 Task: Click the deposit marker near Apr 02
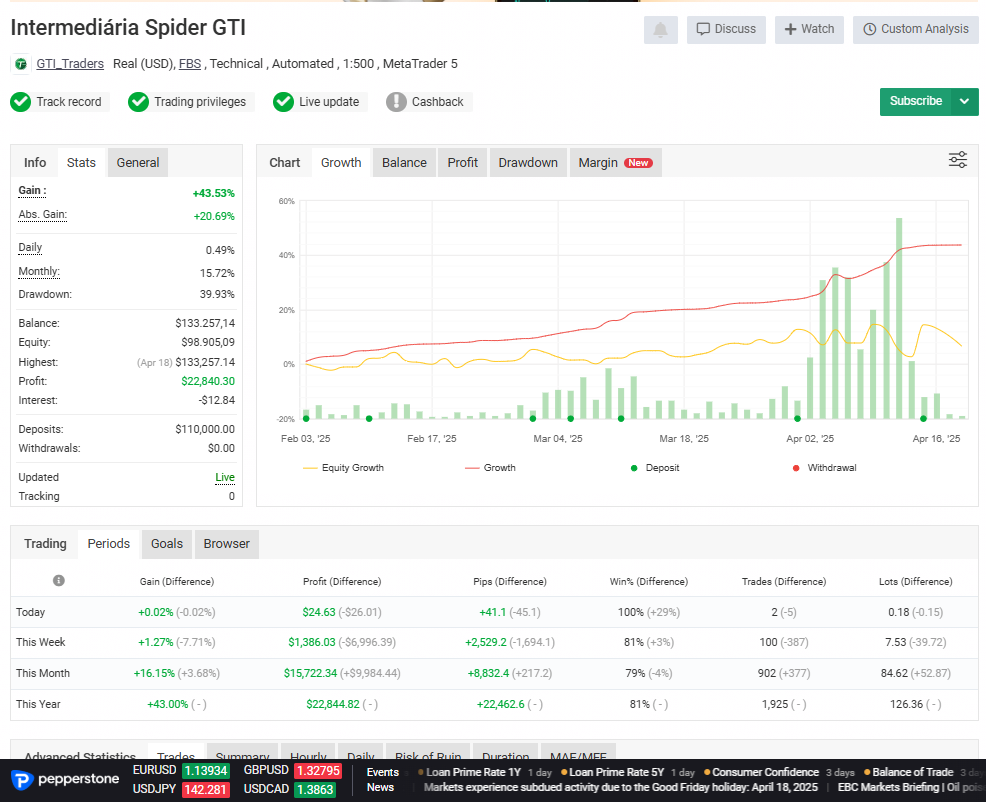pyautogui.click(x=797, y=418)
